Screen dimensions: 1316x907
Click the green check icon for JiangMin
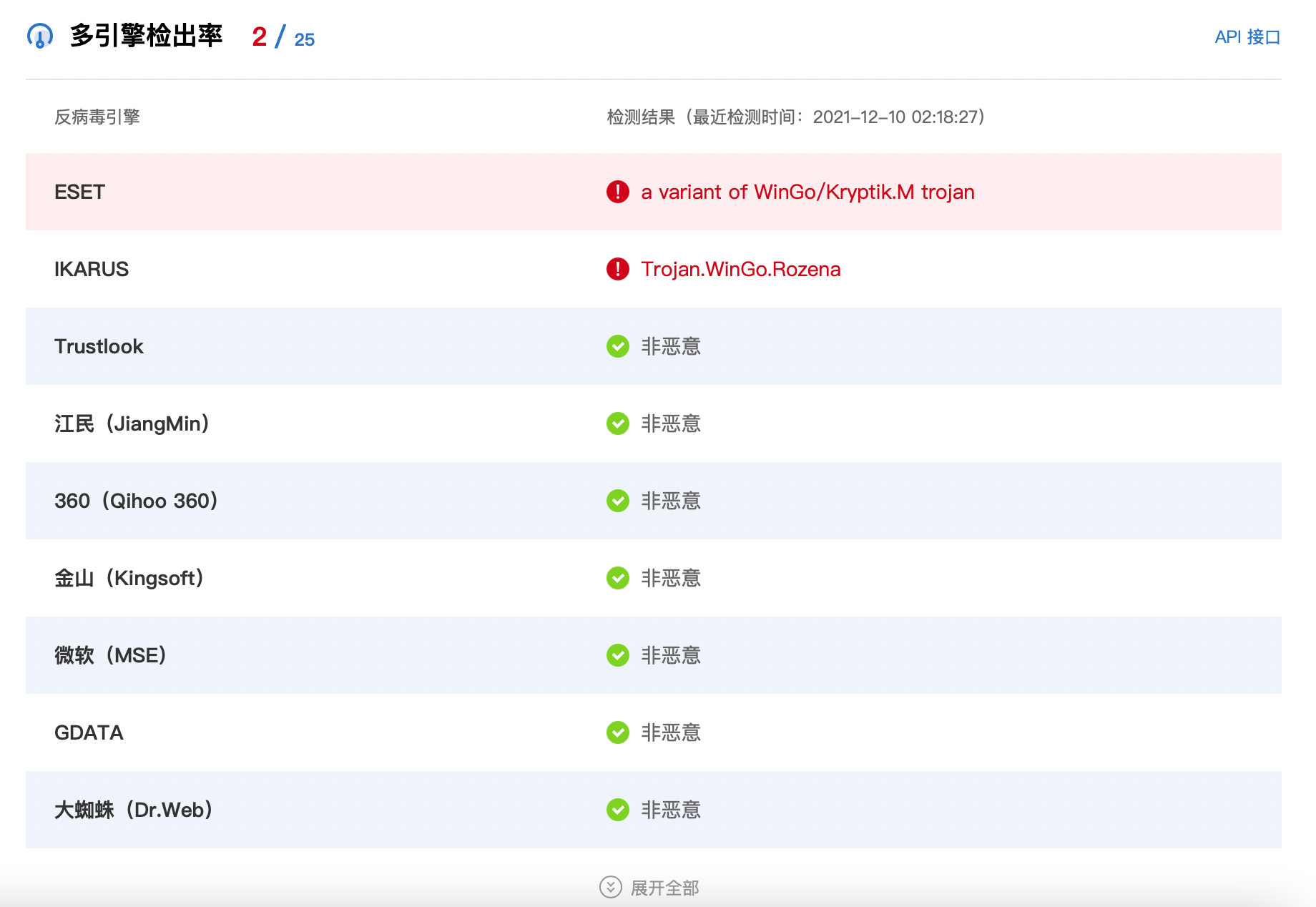click(617, 423)
